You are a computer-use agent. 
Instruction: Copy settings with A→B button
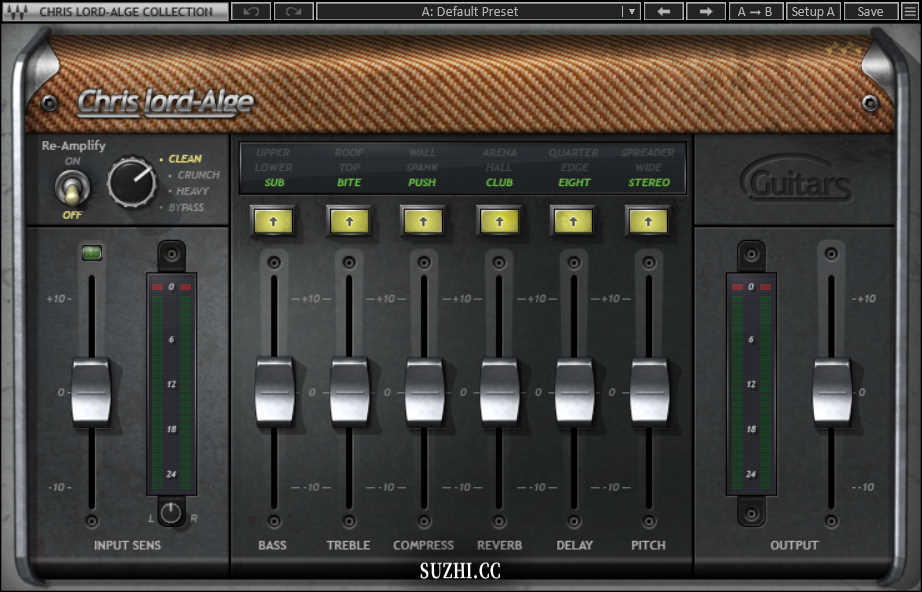(x=755, y=12)
